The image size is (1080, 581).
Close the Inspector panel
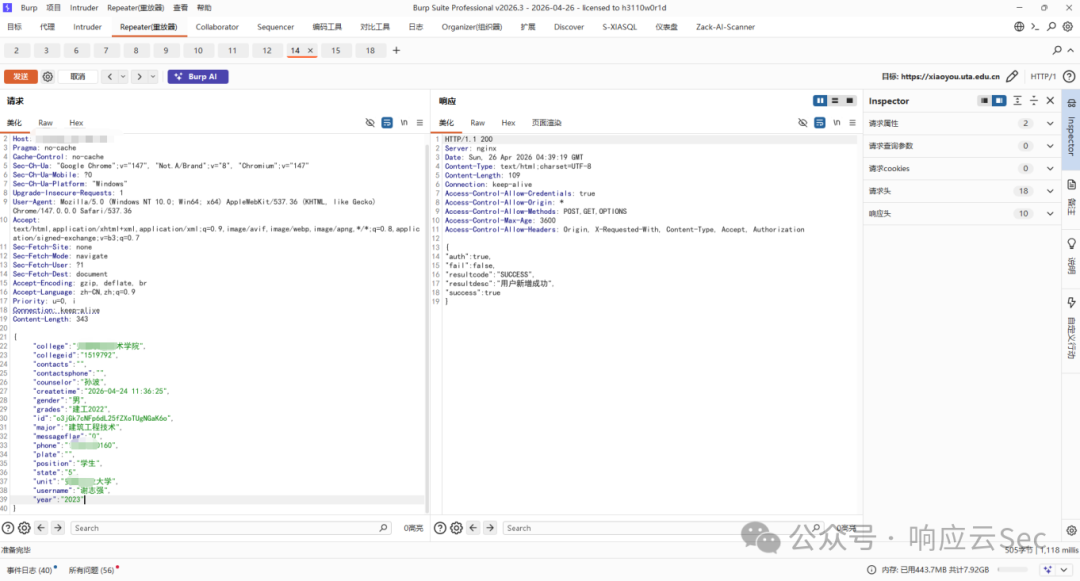[x=1050, y=101]
